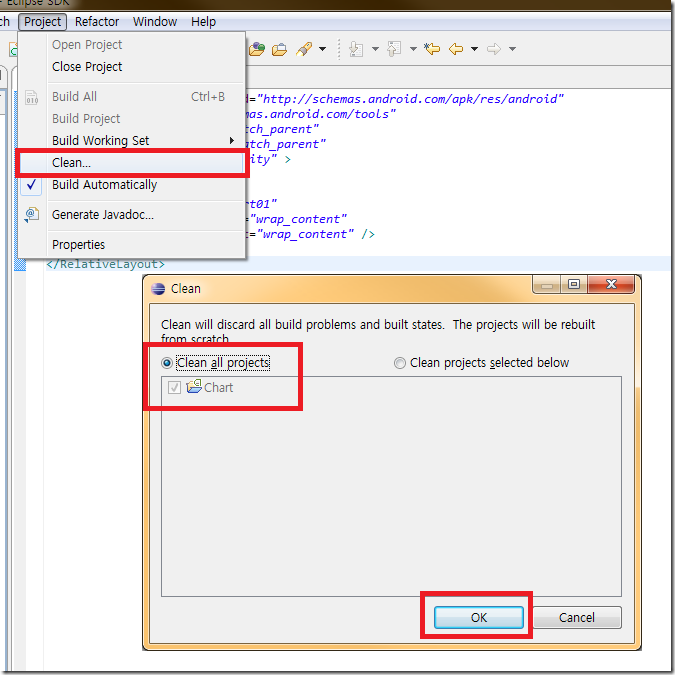The width and height of the screenshot is (675, 675).
Task: Click the Previous Annotation toolbar icon
Action: pyautogui.click(x=394, y=49)
